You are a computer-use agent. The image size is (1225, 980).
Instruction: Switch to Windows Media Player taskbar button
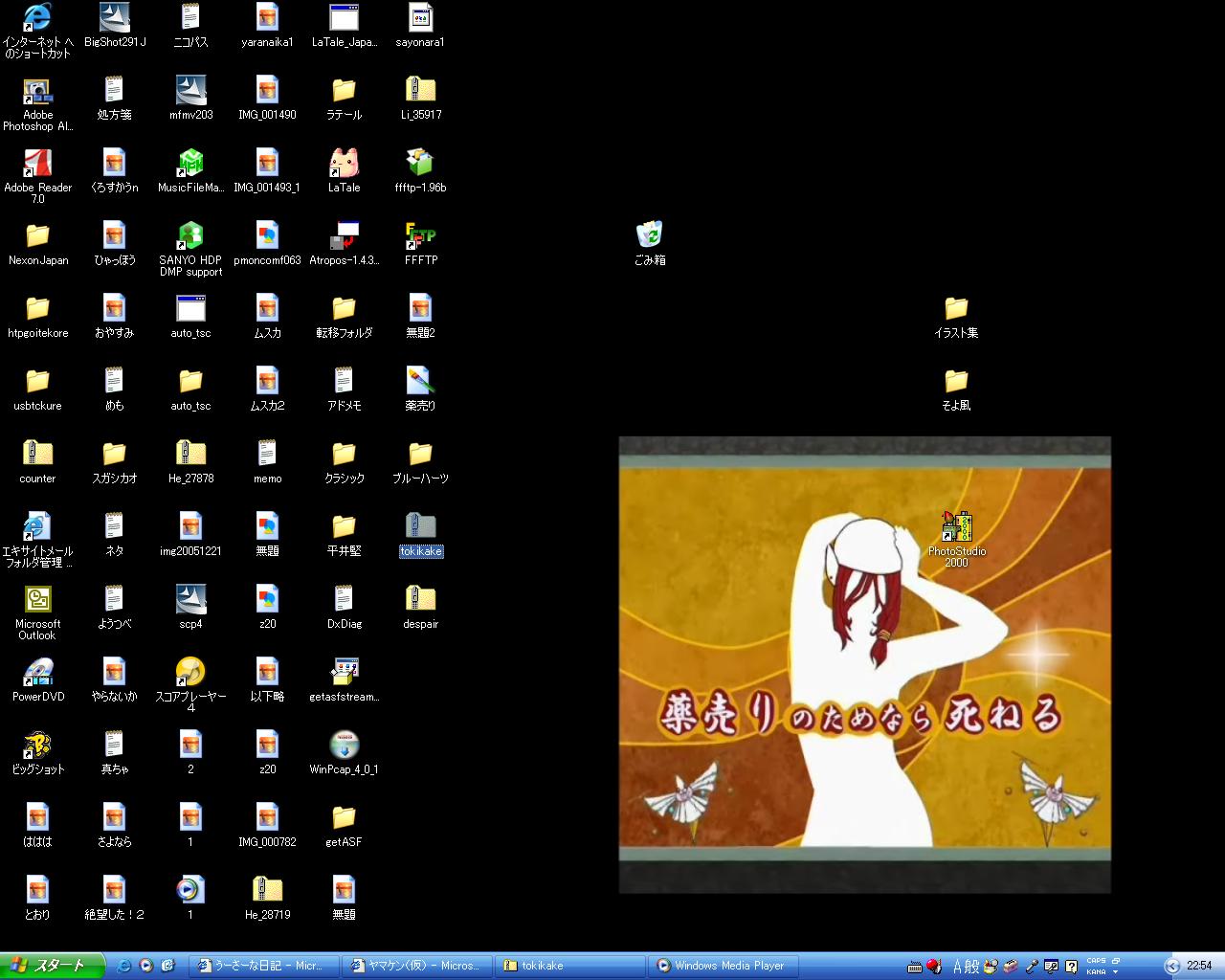tap(724, 966)
